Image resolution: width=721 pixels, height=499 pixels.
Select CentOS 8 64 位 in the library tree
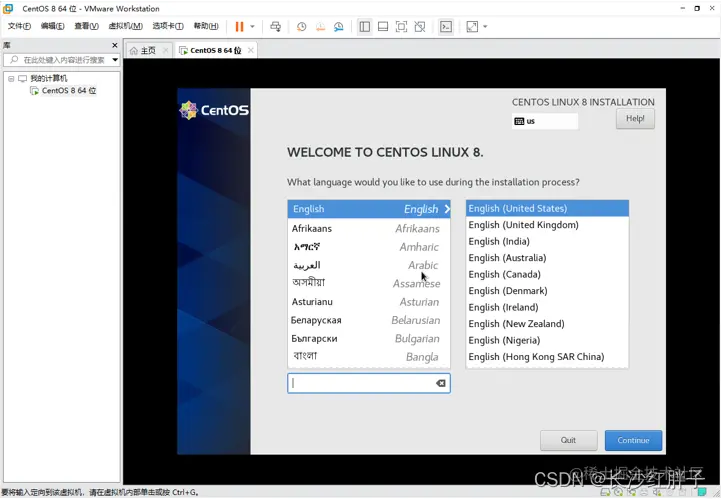point(69,91)
